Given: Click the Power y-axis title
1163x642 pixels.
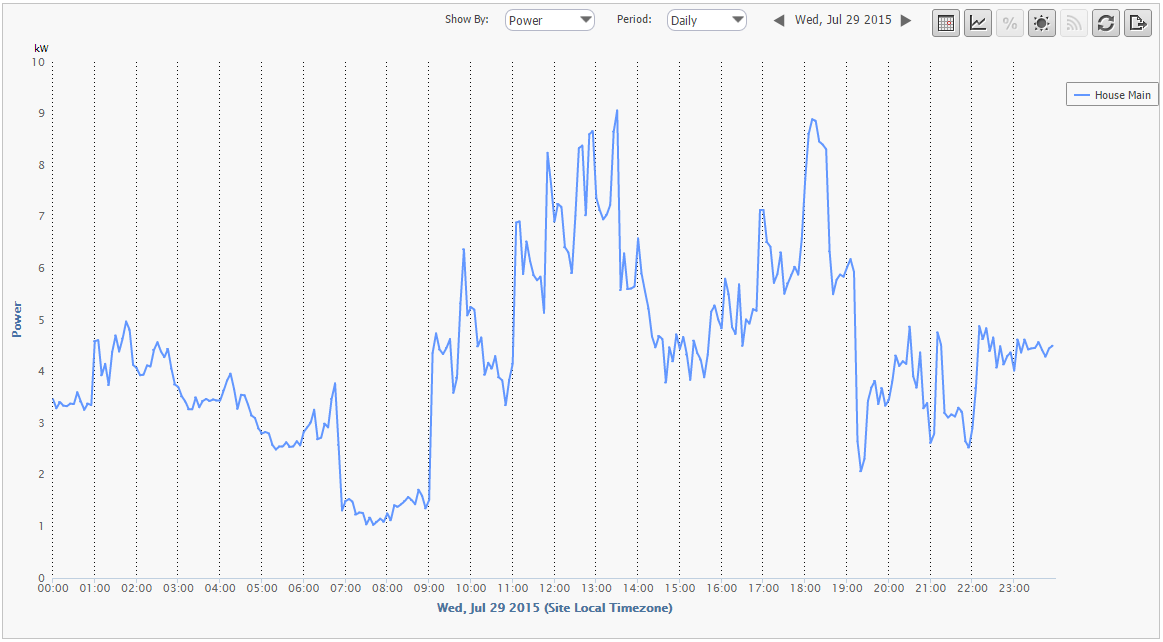Looking at the screenshot, I should [x=16, y=319].
